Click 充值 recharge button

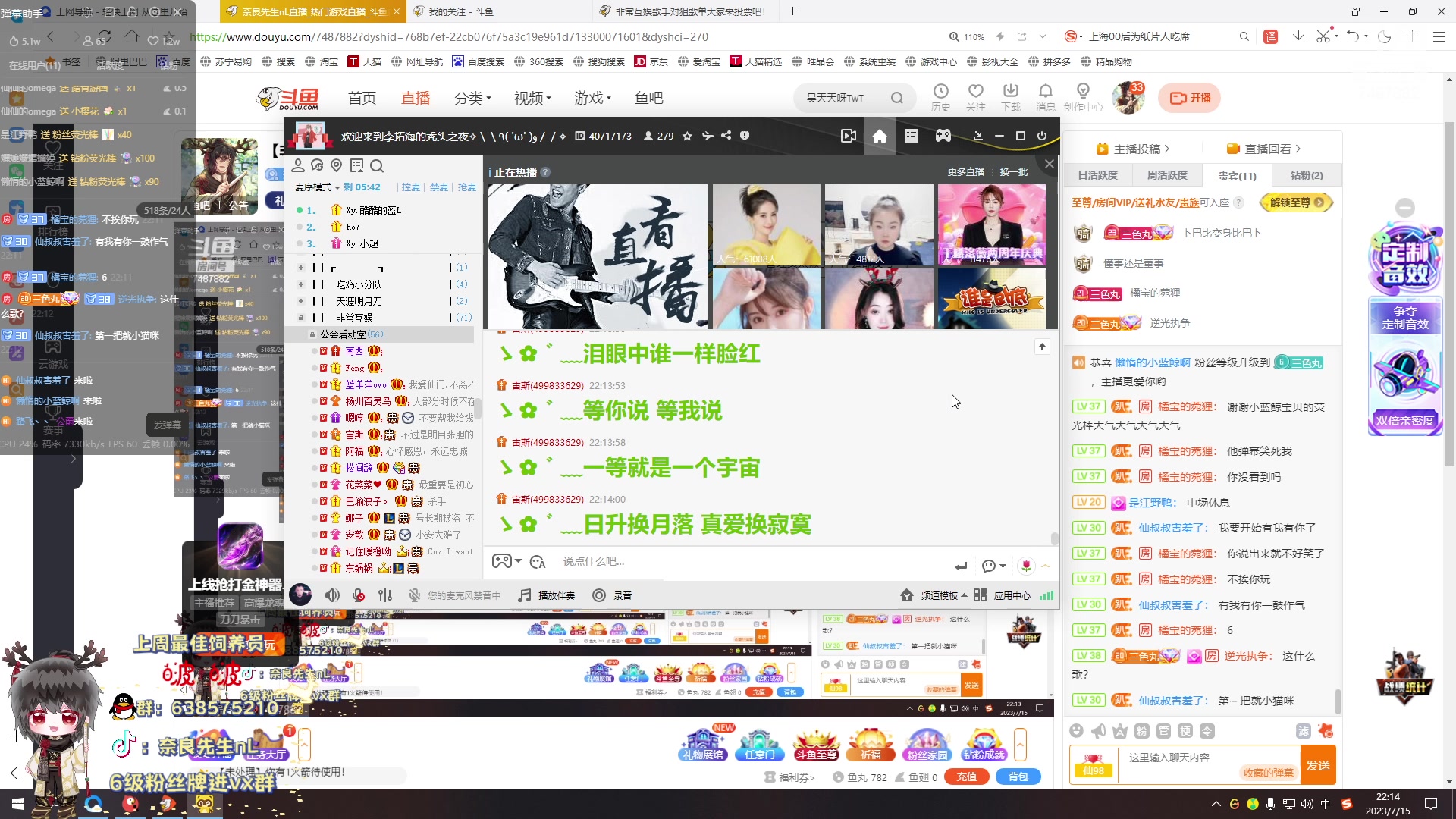click(966, 777)
